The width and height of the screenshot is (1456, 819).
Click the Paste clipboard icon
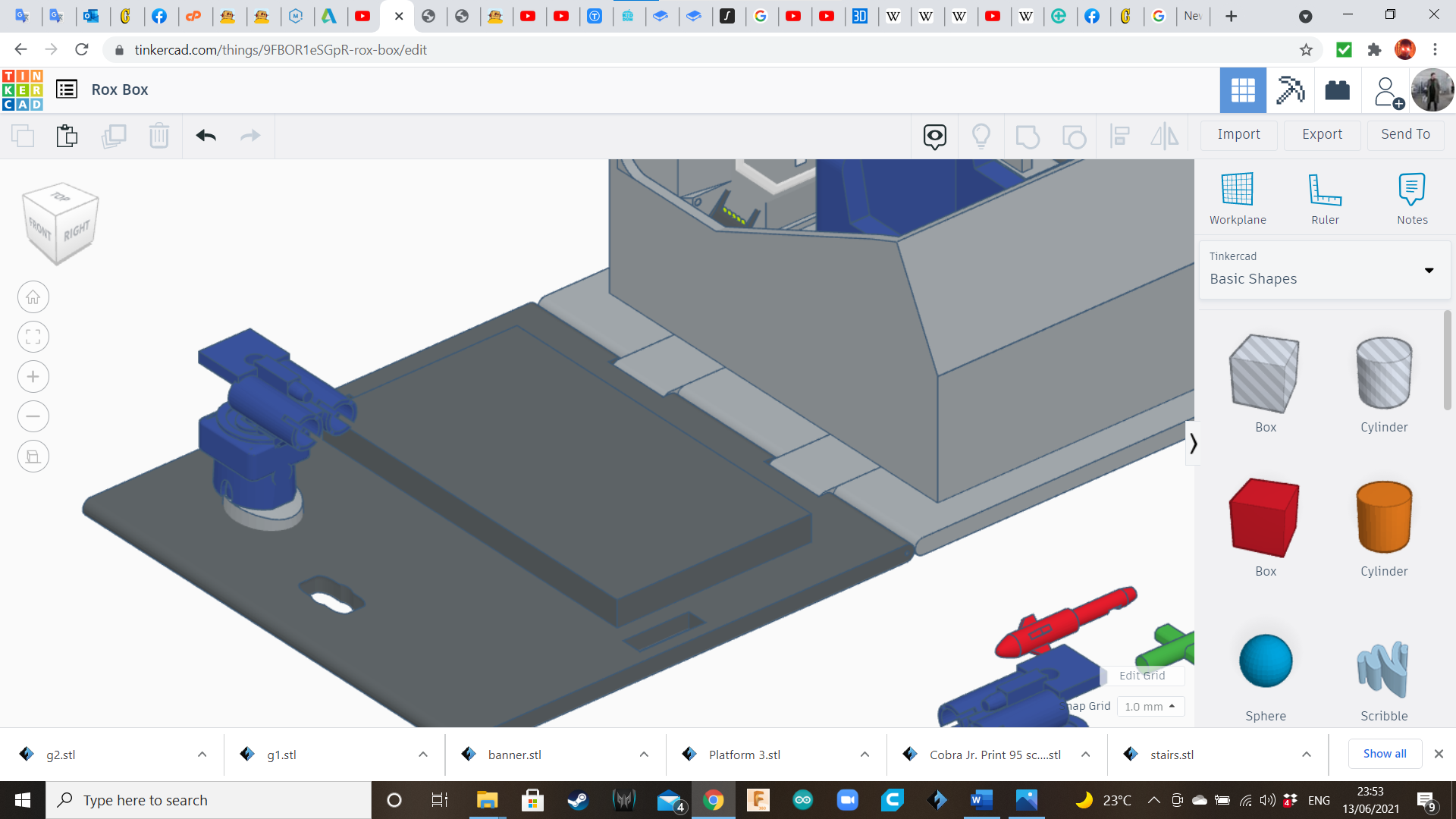click(x=67, y=136)
